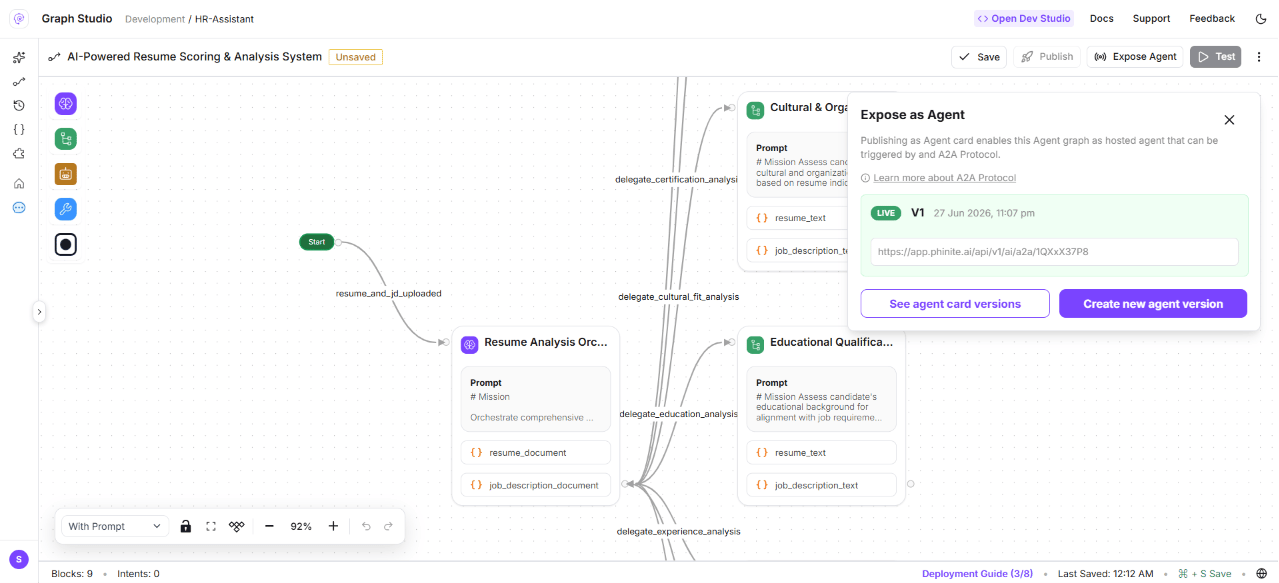Click the Graph Studio logo icon

[18, 18]
